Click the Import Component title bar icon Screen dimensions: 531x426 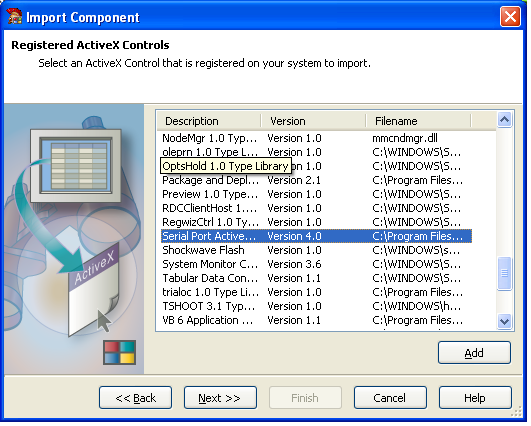[x=15, y=17]
